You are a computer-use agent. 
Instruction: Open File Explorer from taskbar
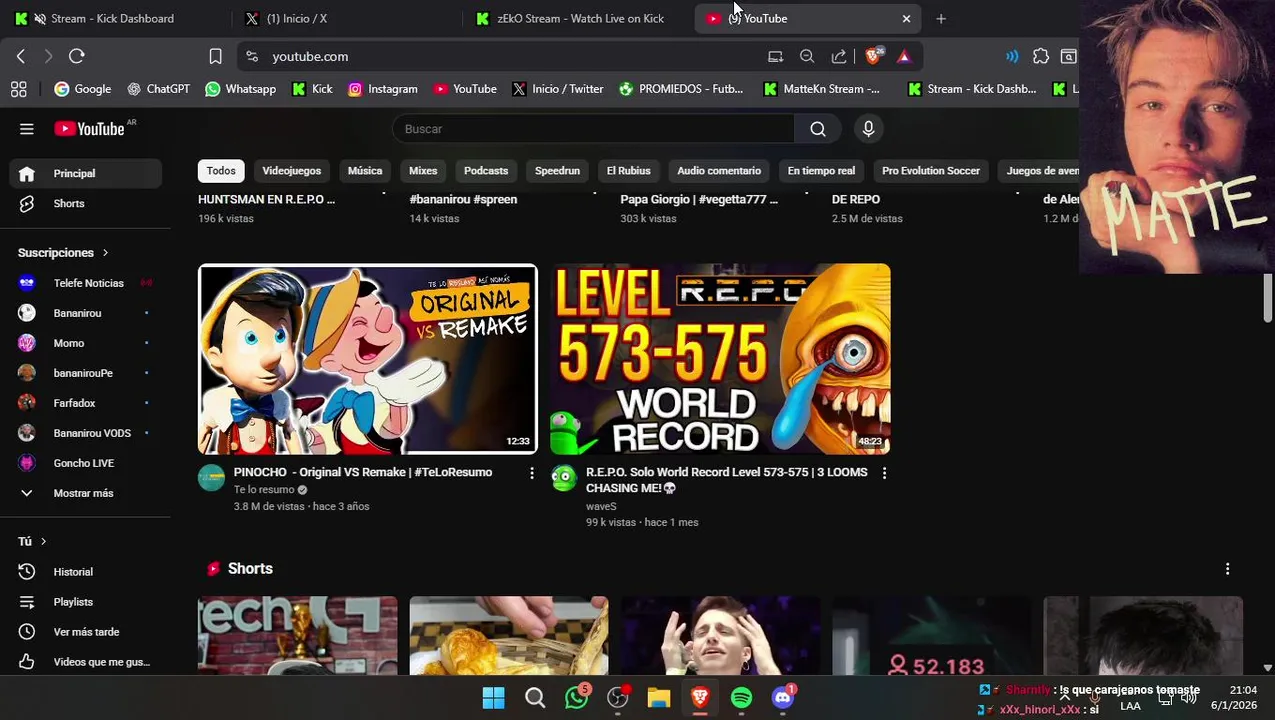(x=658, y=698)
